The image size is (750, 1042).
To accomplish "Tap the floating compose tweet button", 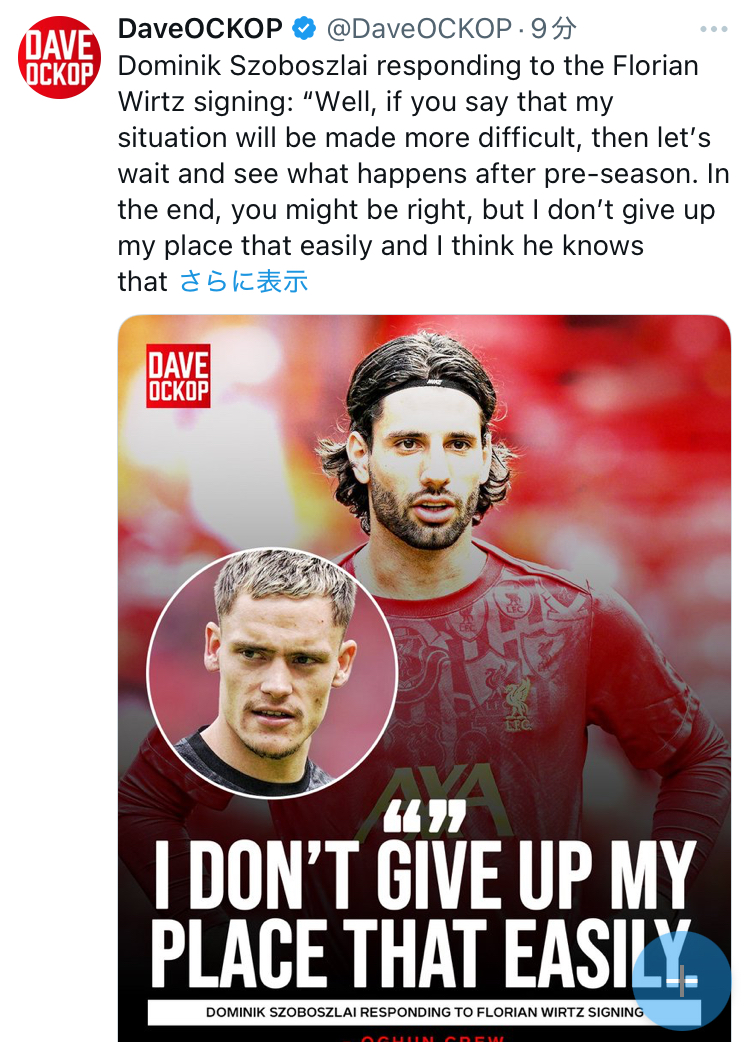I will (x=682, y=981).
